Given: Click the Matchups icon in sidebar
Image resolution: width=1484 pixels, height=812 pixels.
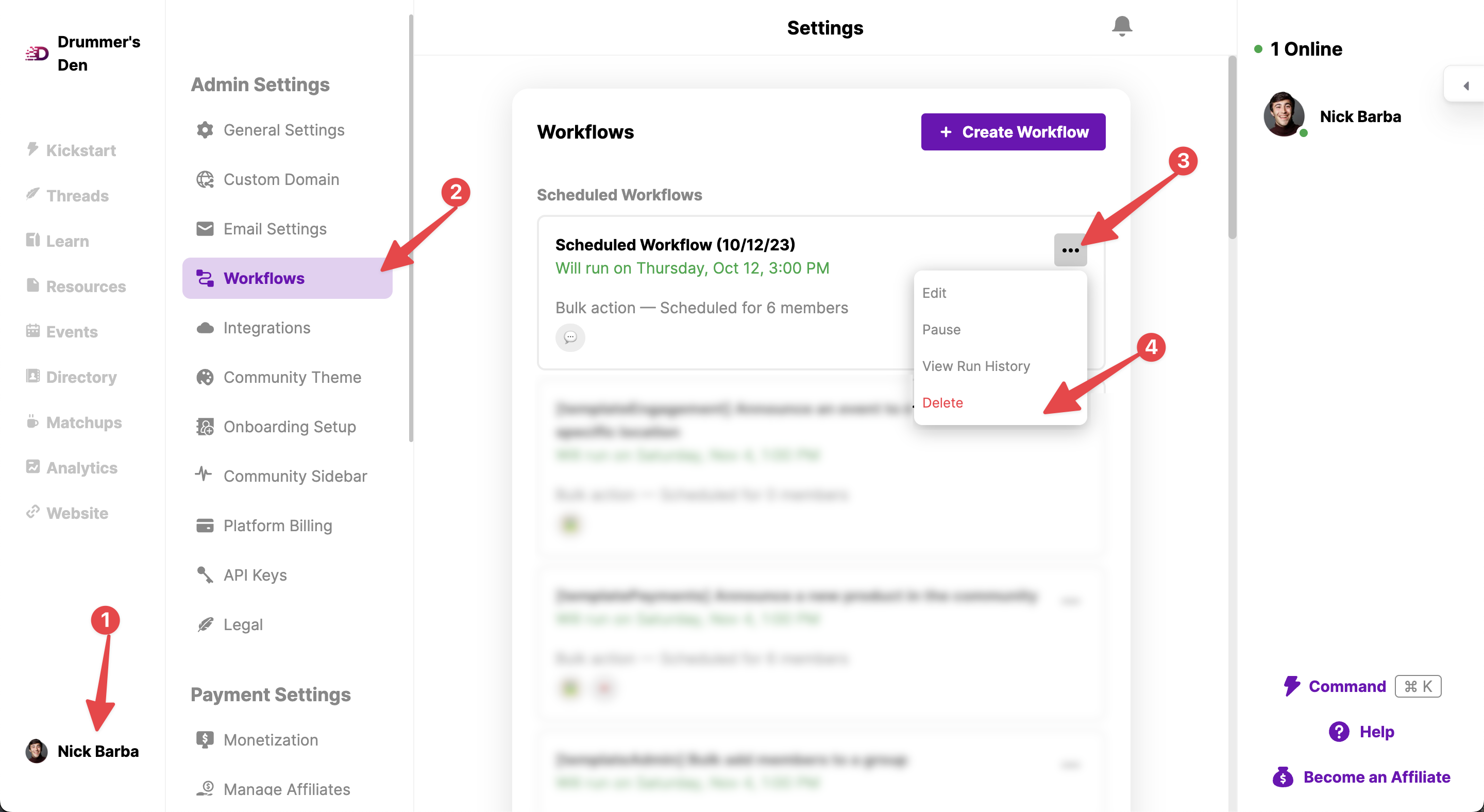Looking at the screenshot, I should coord(33,421).
